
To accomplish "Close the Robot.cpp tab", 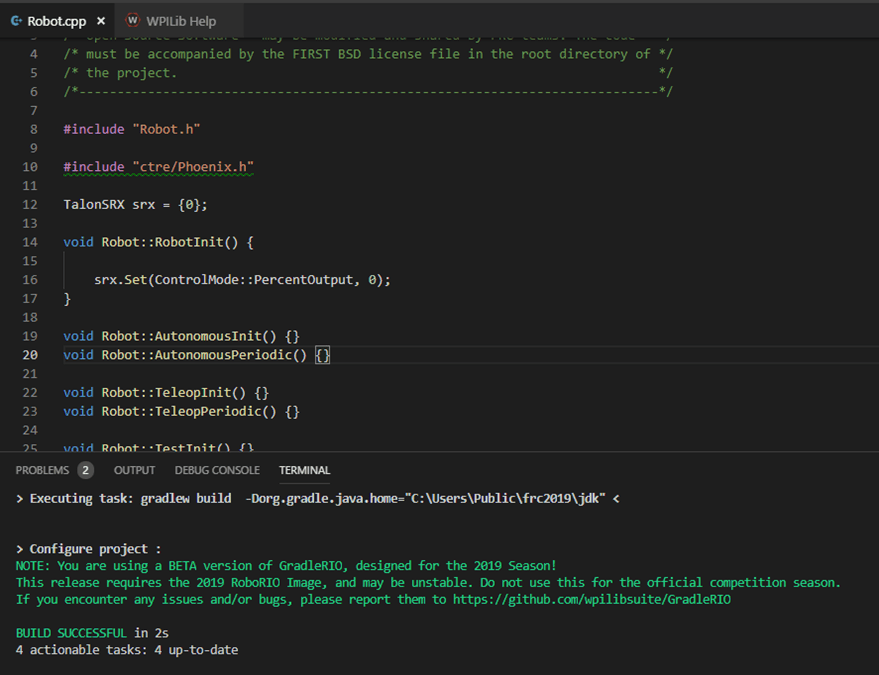I will tap(101, 21).
